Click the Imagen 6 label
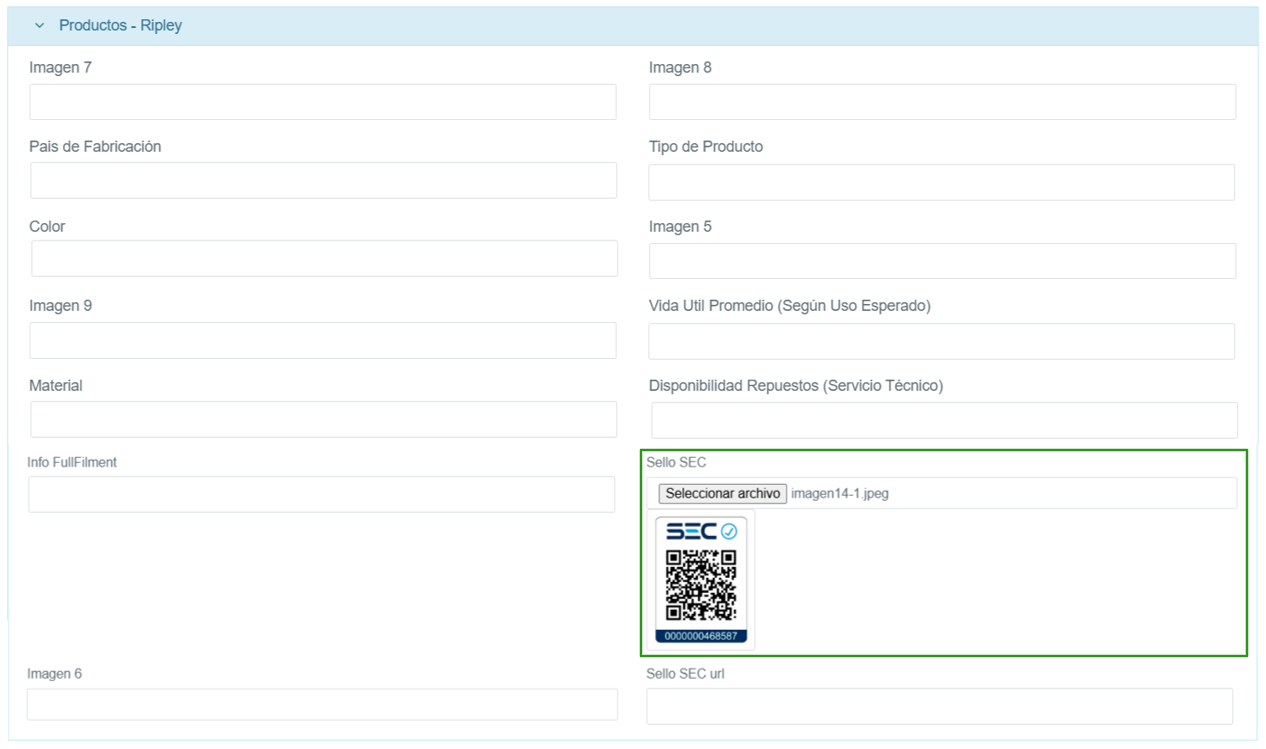This screenshot has height=749, width=1266. (55, 673)
